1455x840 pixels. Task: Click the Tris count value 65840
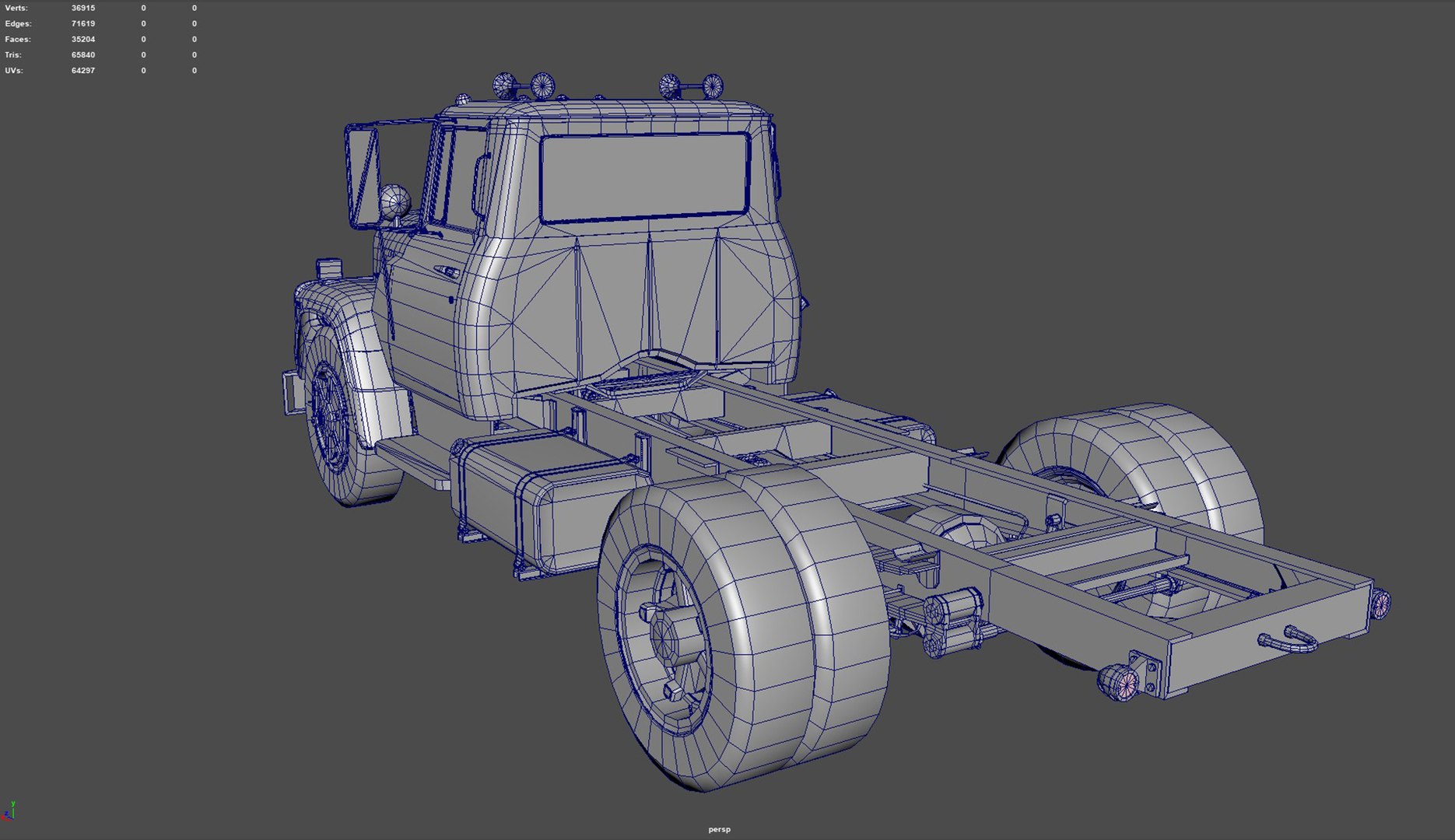pyautogui.click(x=83, y=54)
